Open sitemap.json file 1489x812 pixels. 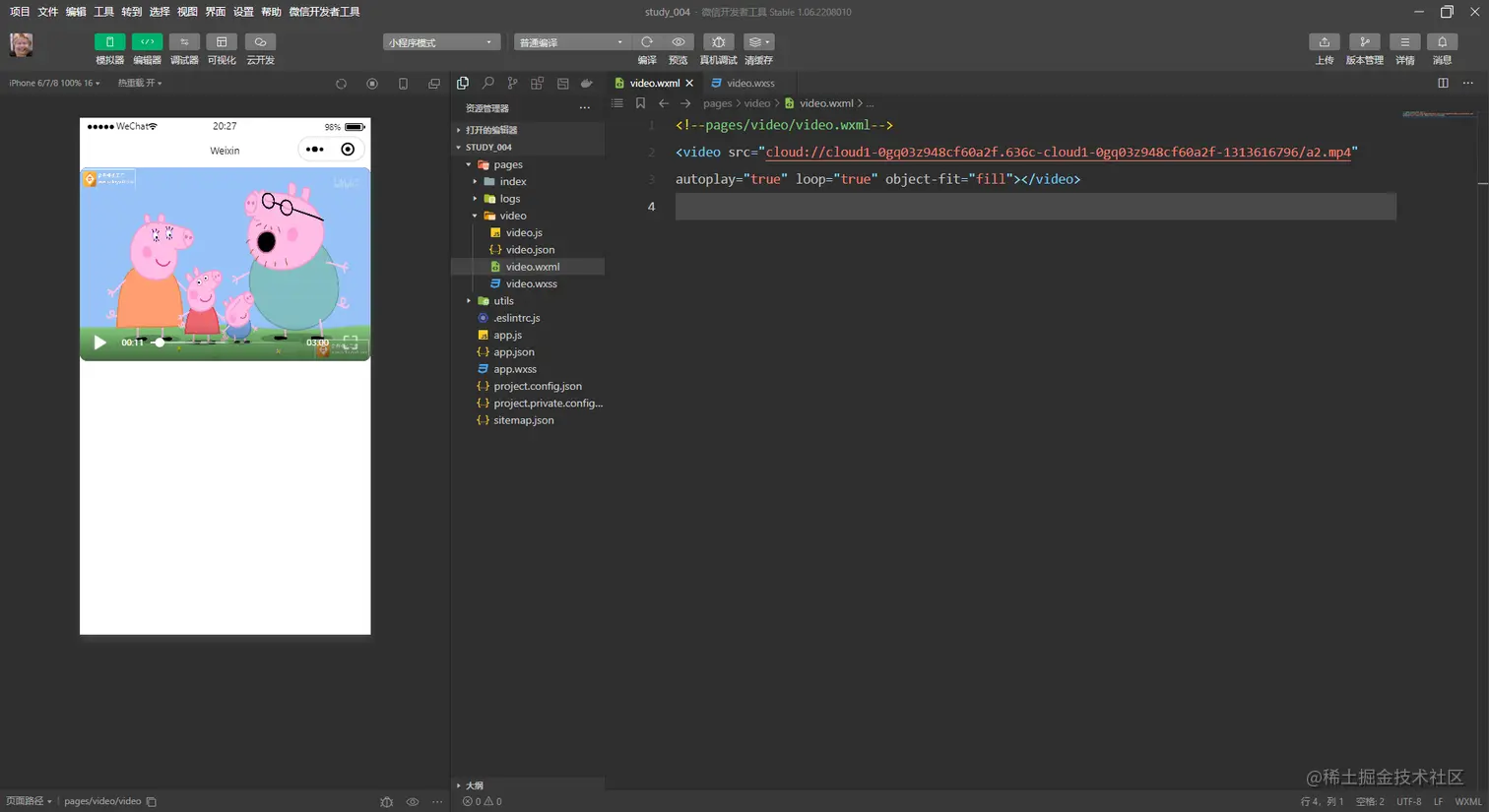tap(528, 420)
